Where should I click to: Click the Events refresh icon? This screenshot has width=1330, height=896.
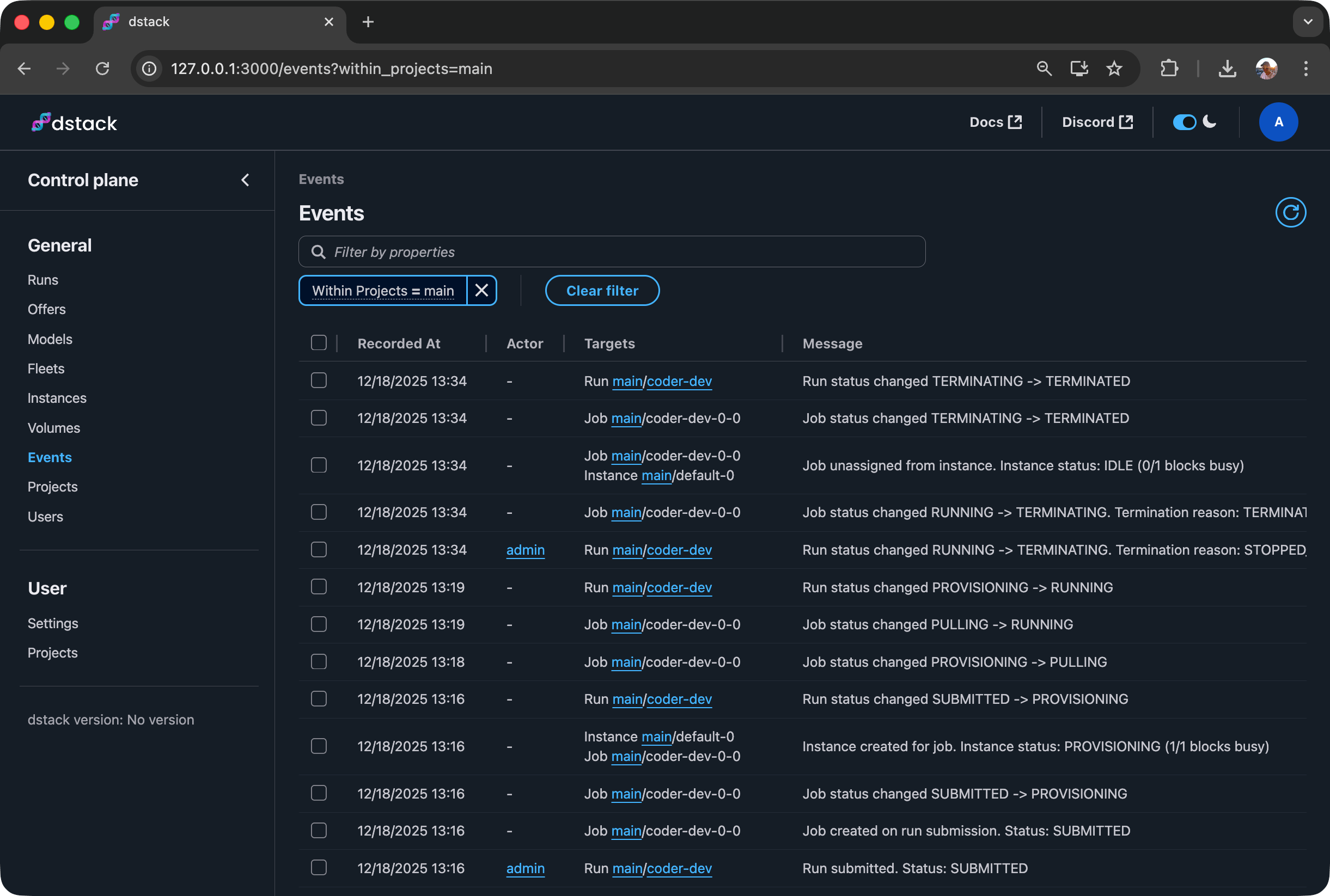tap(1290, 213)
